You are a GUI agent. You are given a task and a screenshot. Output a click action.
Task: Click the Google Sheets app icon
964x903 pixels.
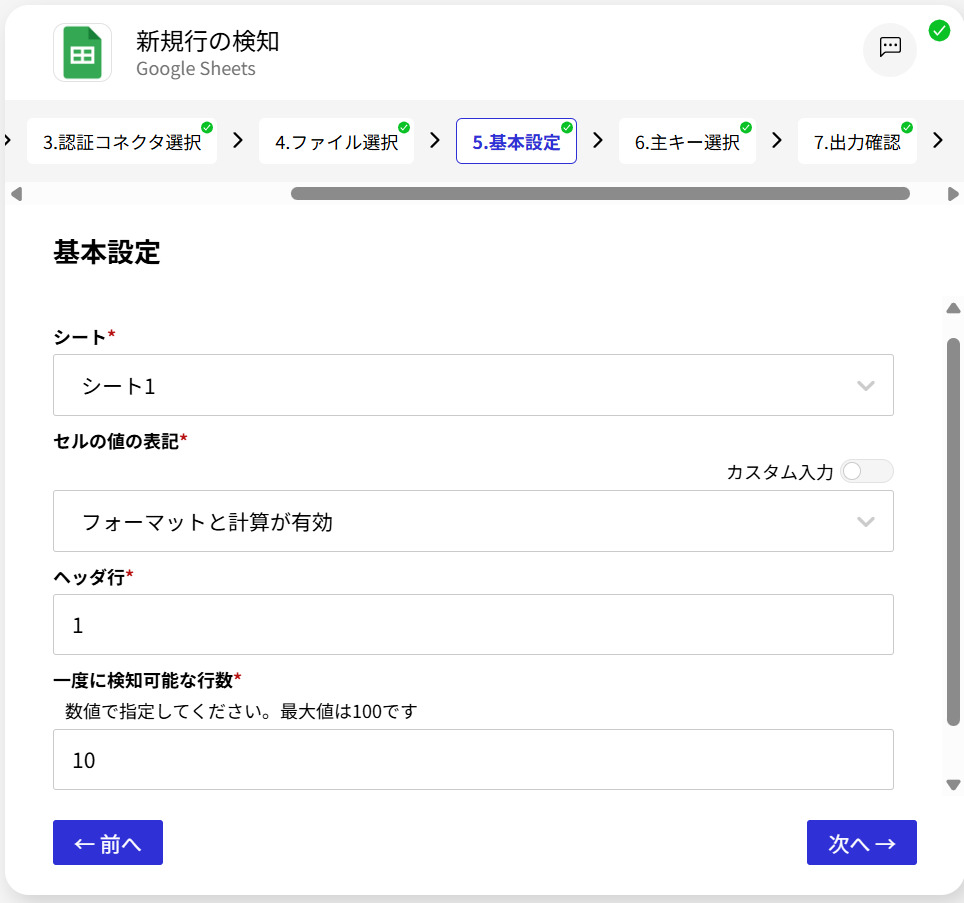coord(83,53)
